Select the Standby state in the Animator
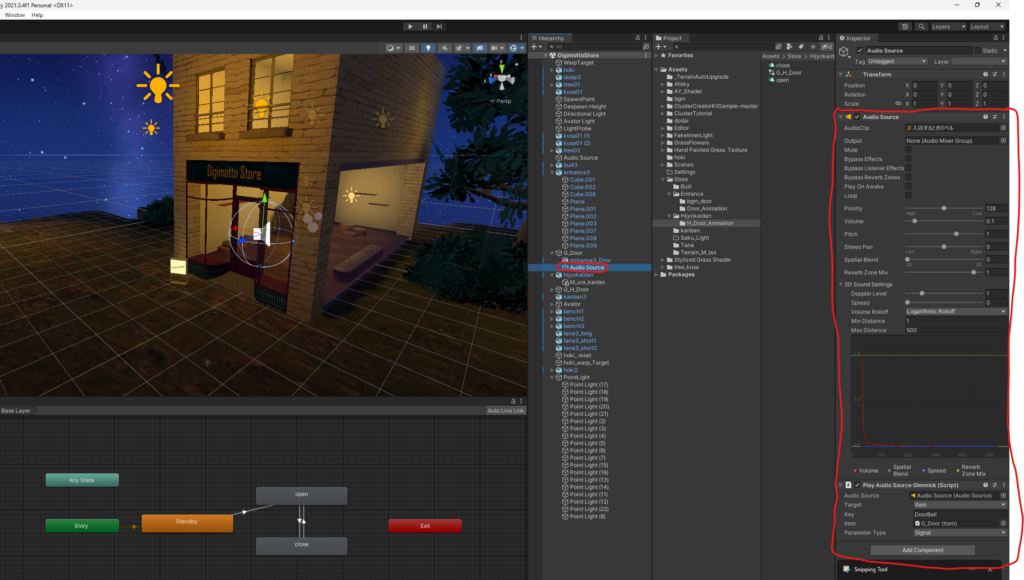 point(186,522)
